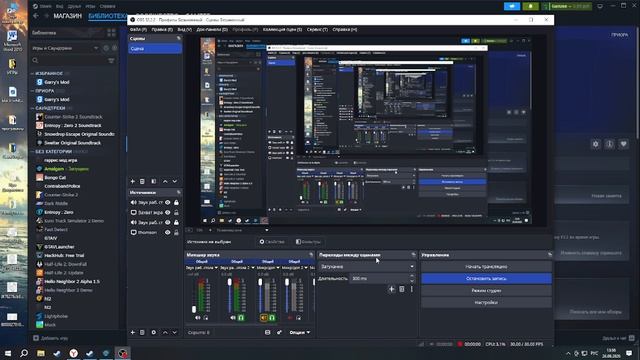640x360 pixels.
Task: Toggle the lock on the screen capture source
Action: (x=176, y=212)
